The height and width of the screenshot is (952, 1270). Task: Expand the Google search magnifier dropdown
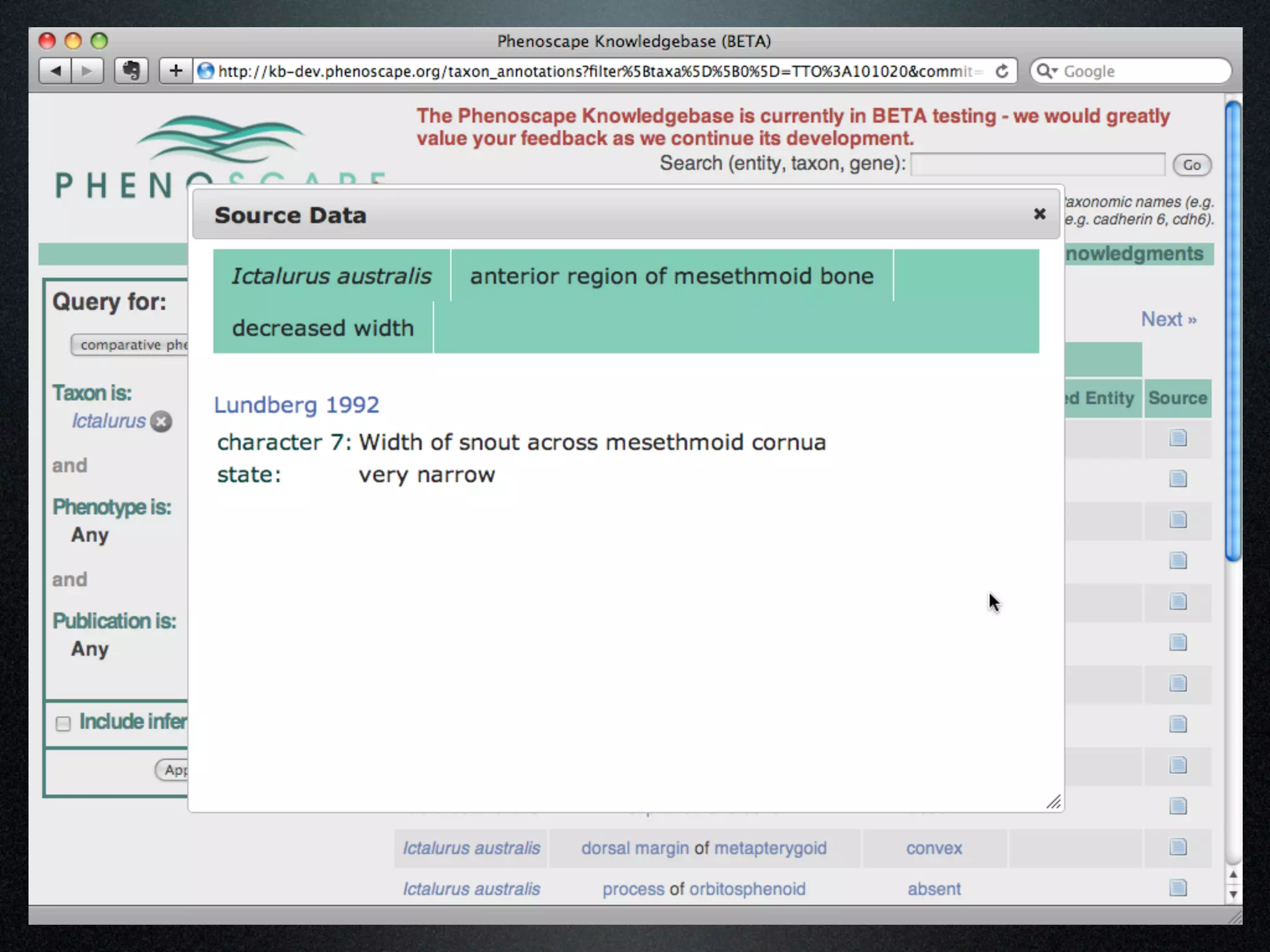pos(1047,71)
